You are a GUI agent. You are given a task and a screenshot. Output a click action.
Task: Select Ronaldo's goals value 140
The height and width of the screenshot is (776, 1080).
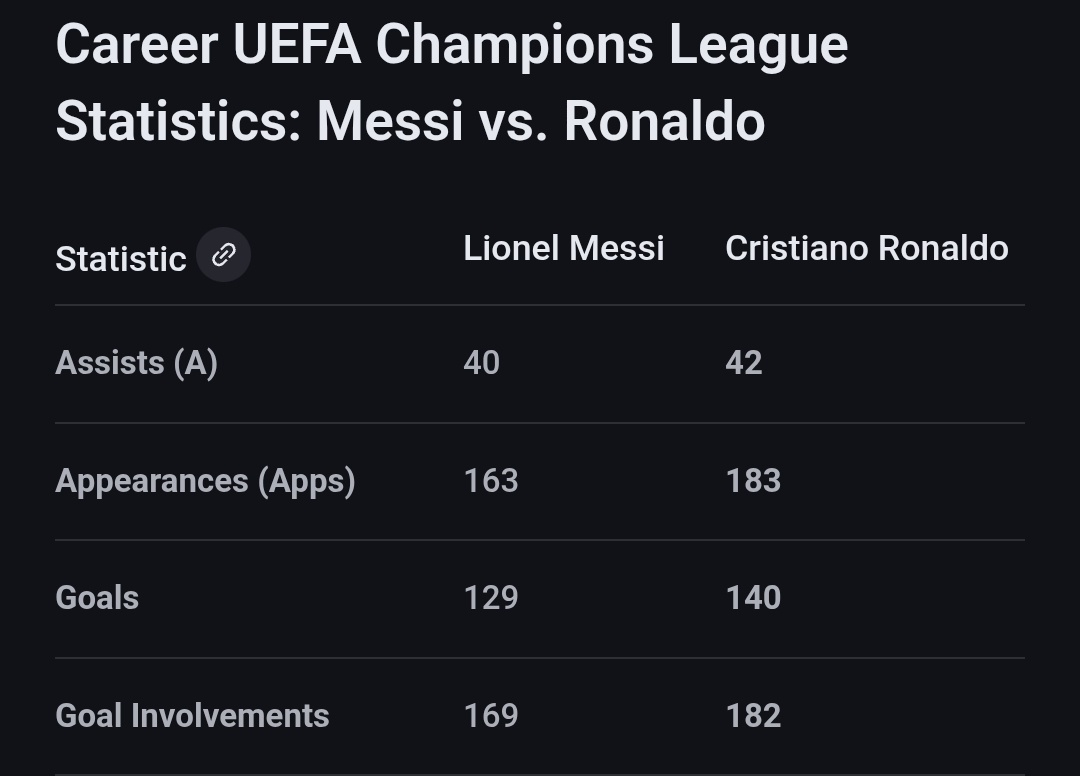tap(753, 598)
